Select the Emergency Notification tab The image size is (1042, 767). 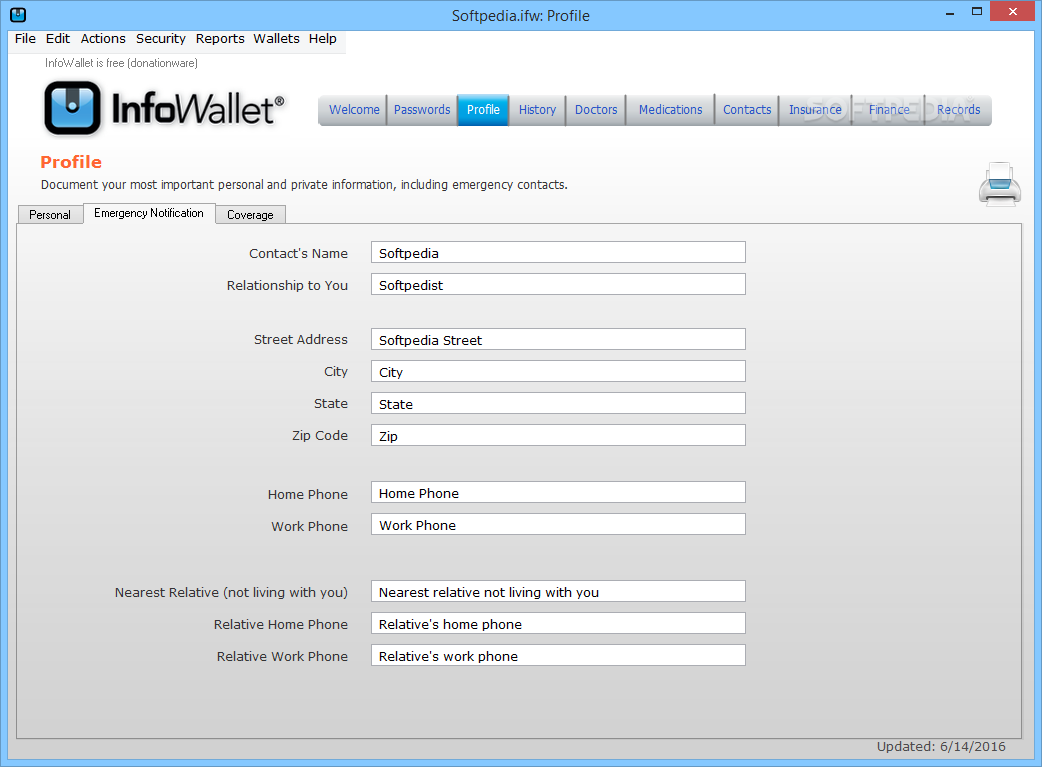point(149,213)
